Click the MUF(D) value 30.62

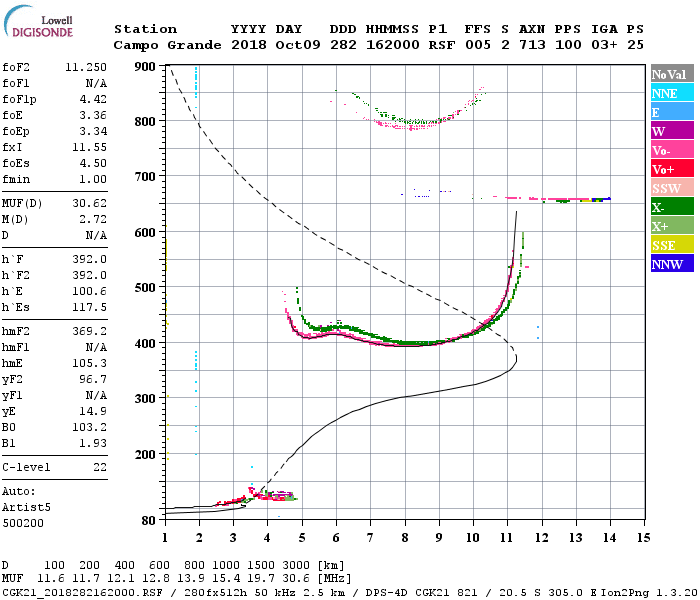(89, 203)
